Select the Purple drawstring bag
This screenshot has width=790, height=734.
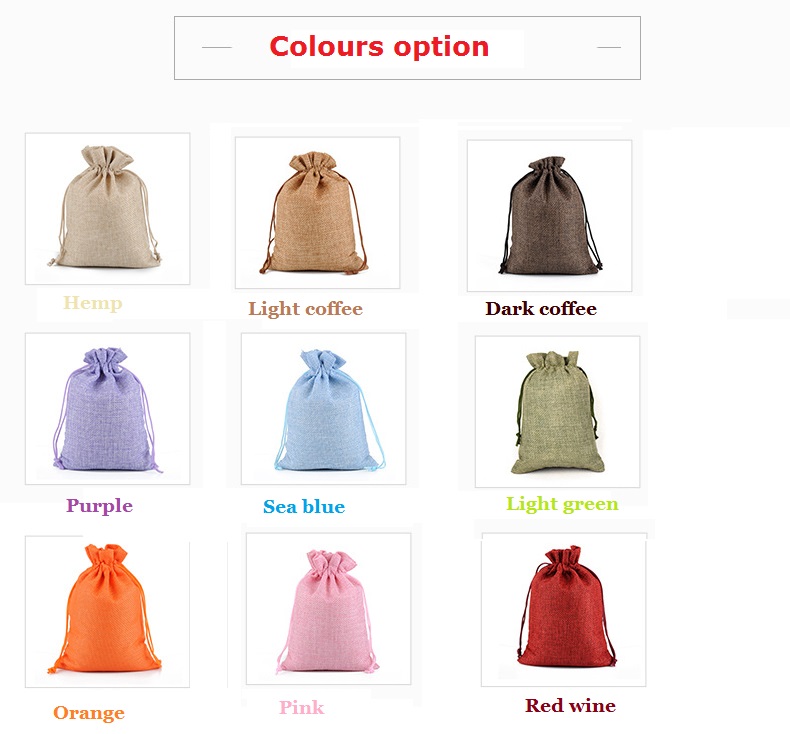tap(107, 409)
